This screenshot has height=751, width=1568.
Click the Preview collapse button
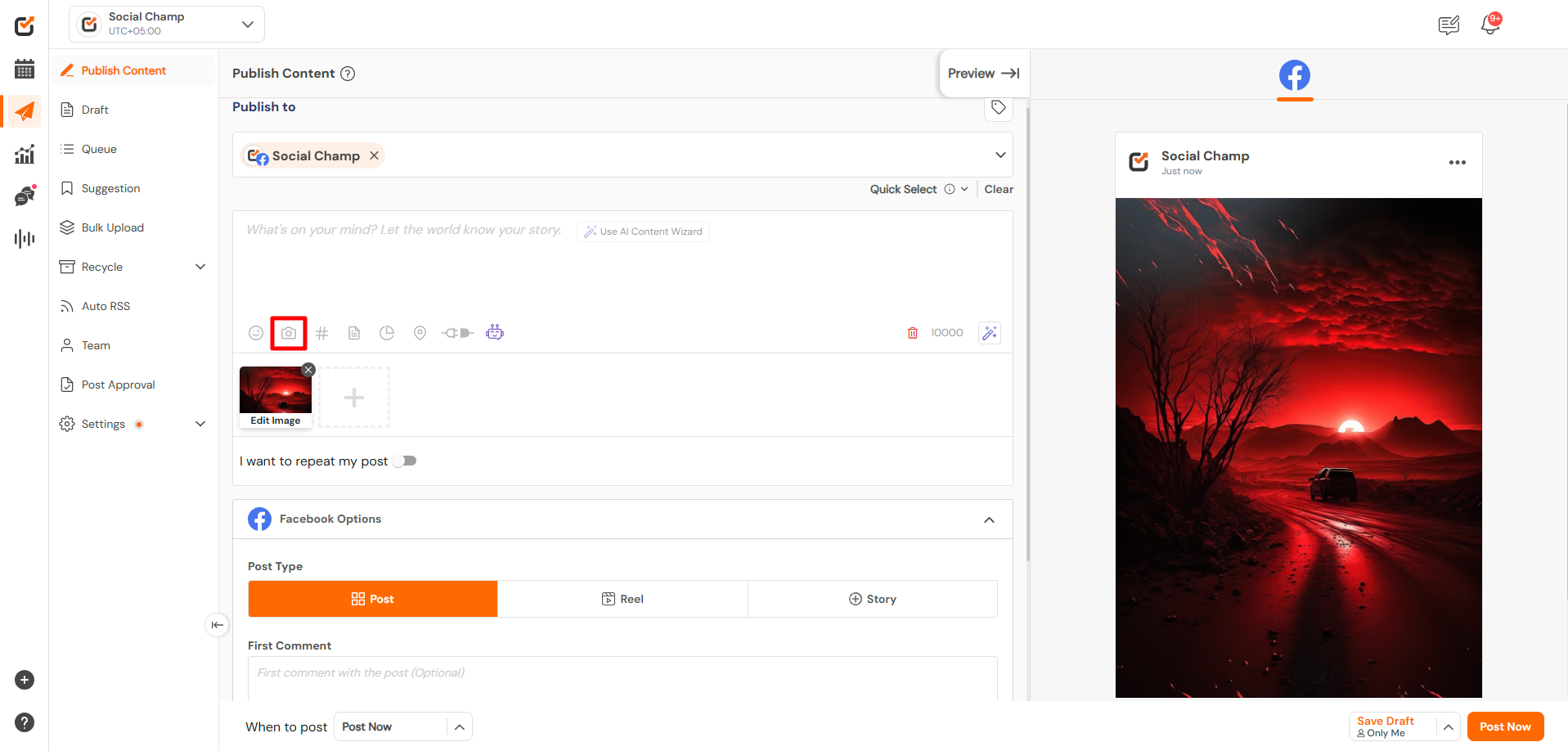point(984,74)
